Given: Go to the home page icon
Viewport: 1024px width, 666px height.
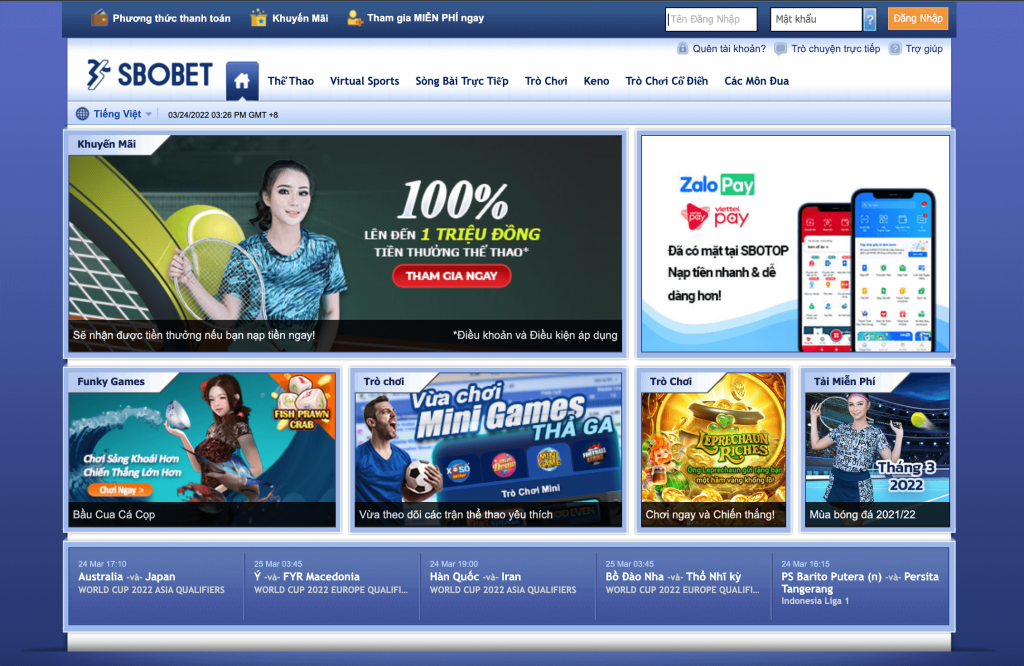Looking at the screenshot, I should (242, 81).
